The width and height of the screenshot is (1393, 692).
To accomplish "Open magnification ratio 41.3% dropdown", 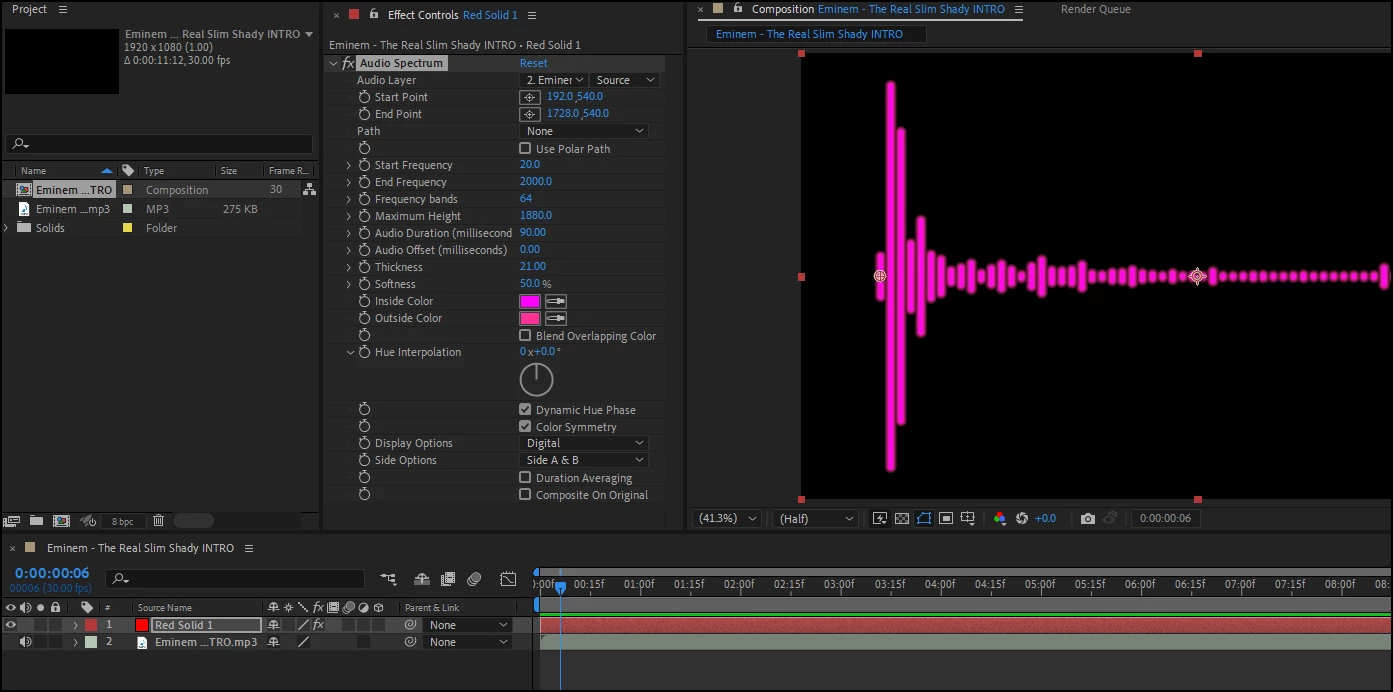I will tap(727, 518).
